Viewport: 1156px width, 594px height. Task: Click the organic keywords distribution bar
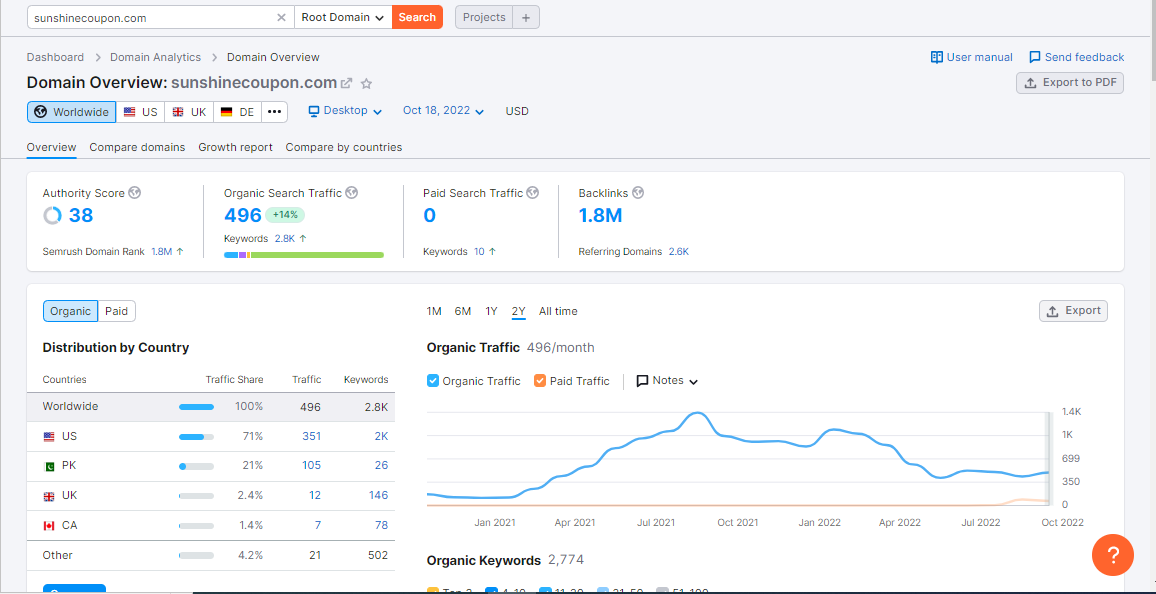(x=303, y=255)
